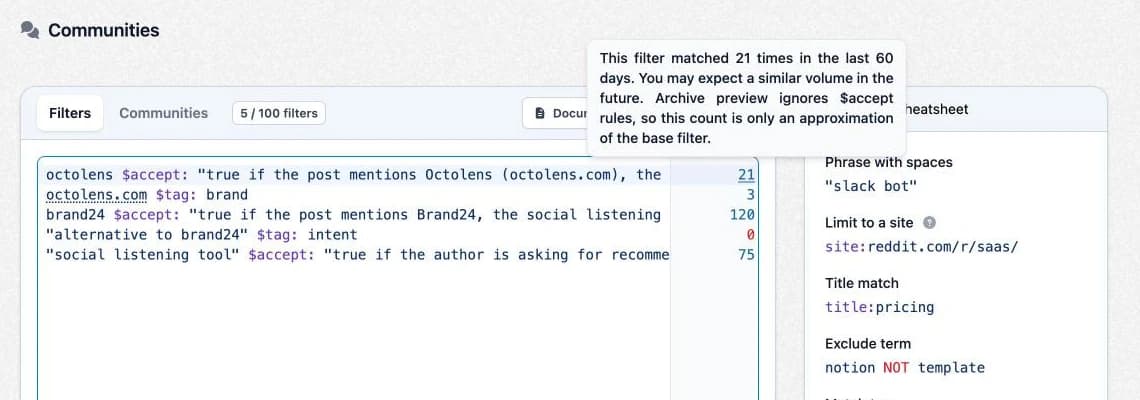Click the notion NOT template example
1140x400 pixels.
(904, 367)
